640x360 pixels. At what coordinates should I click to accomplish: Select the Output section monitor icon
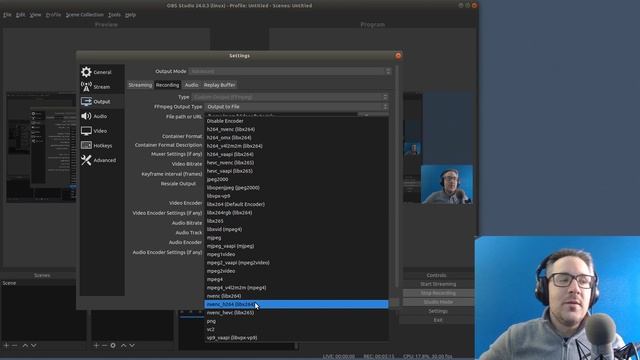(x=86, y=101)
